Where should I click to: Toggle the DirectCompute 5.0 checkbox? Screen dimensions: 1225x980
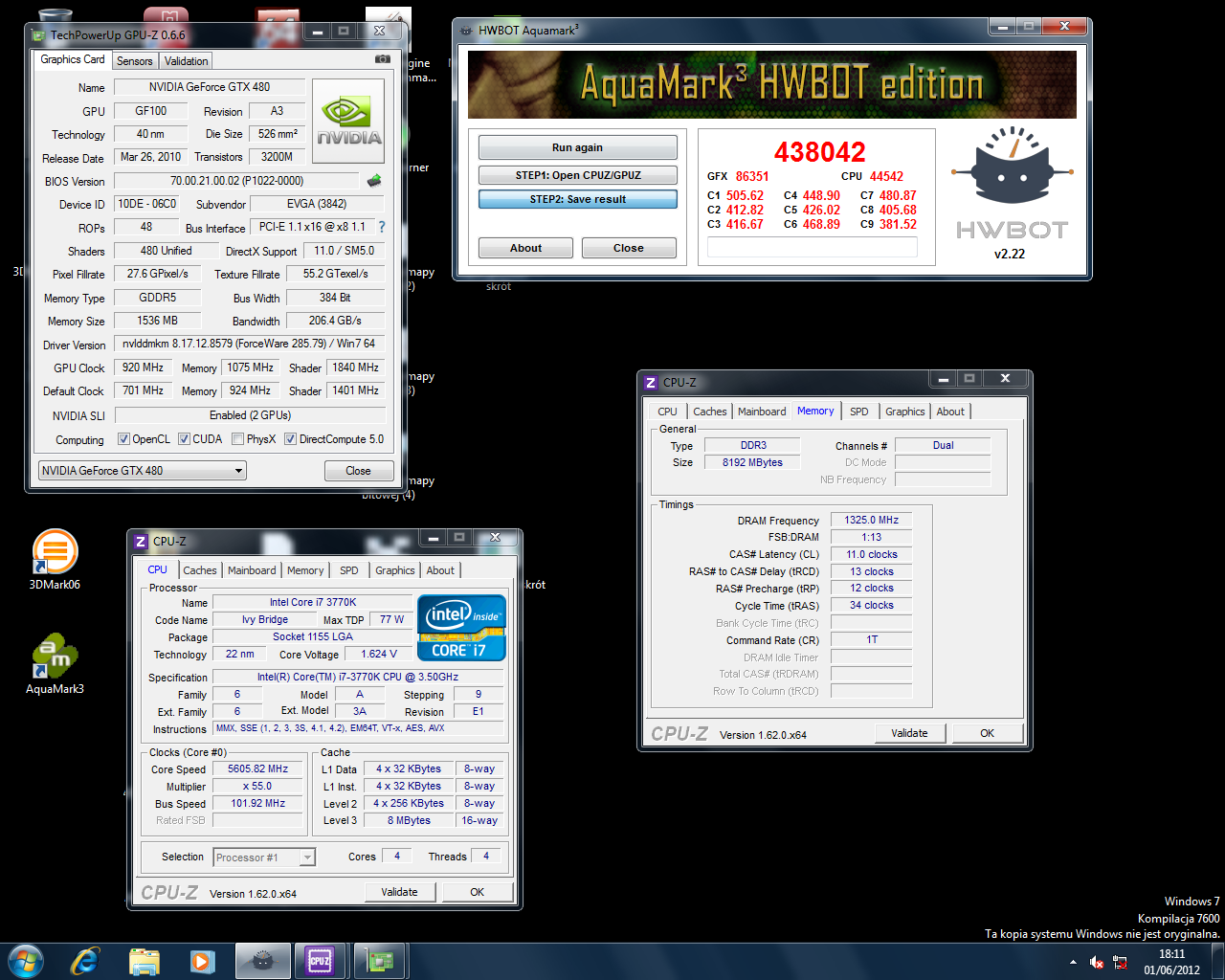tap(290, 439)
